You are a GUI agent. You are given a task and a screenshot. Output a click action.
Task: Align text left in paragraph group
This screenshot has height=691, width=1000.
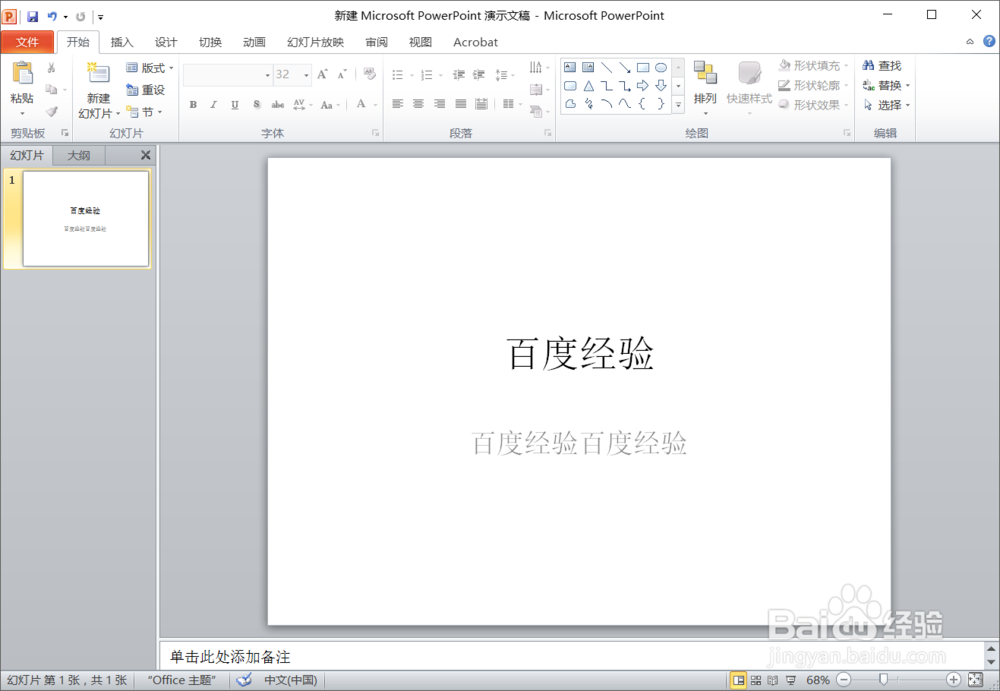(397, 104)
